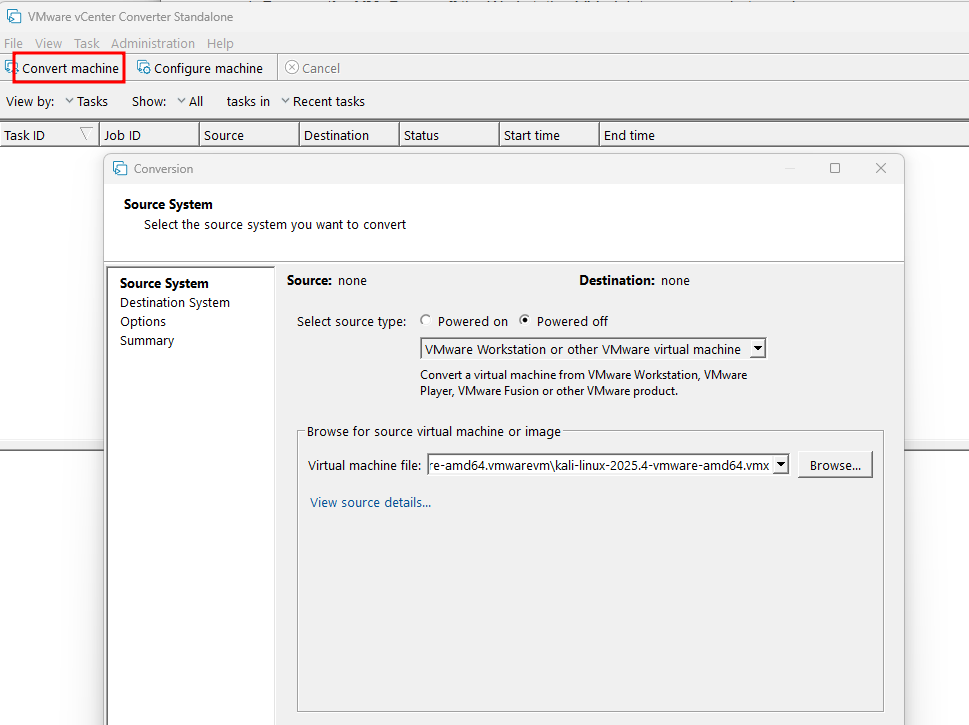Image resolution: width=969 pixels, height=725 pixels.
Task: Click the Convert machine toolbar icon
Action: coord(12,67)
